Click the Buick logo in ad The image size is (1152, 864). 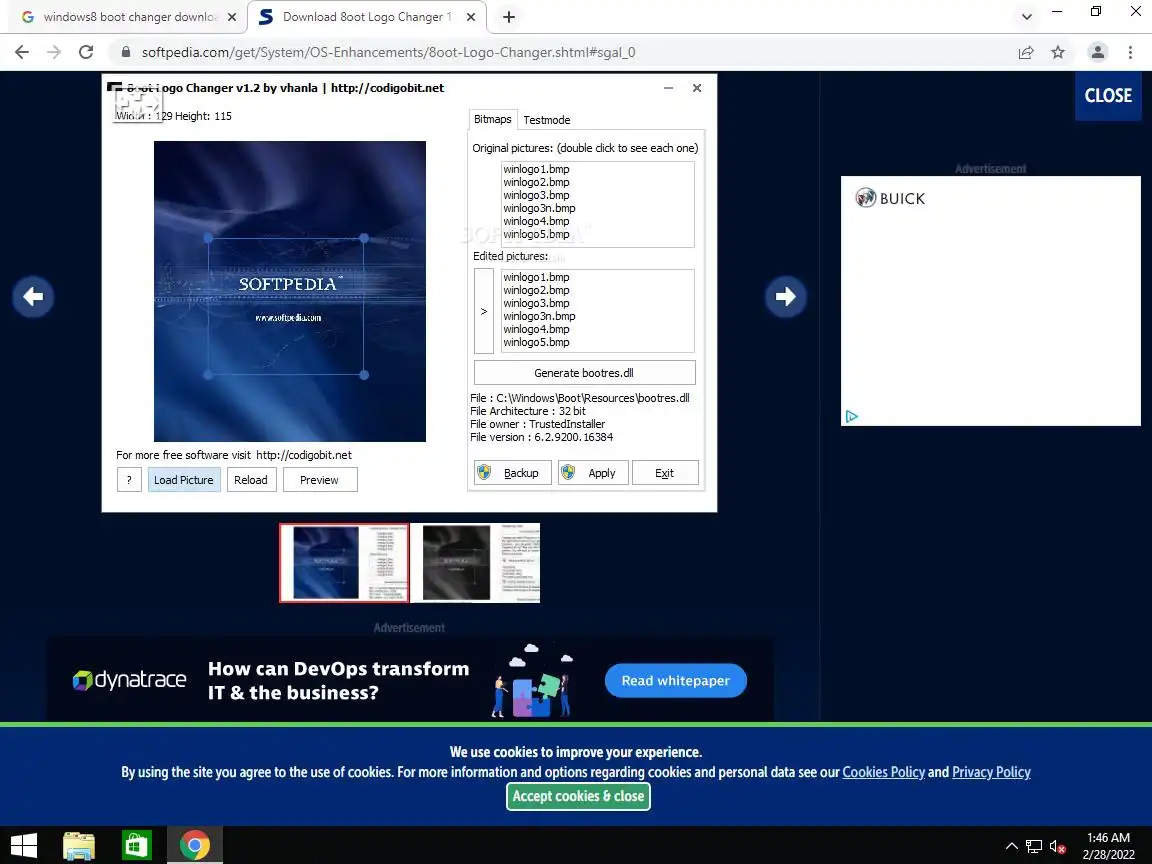click(890, 198)
